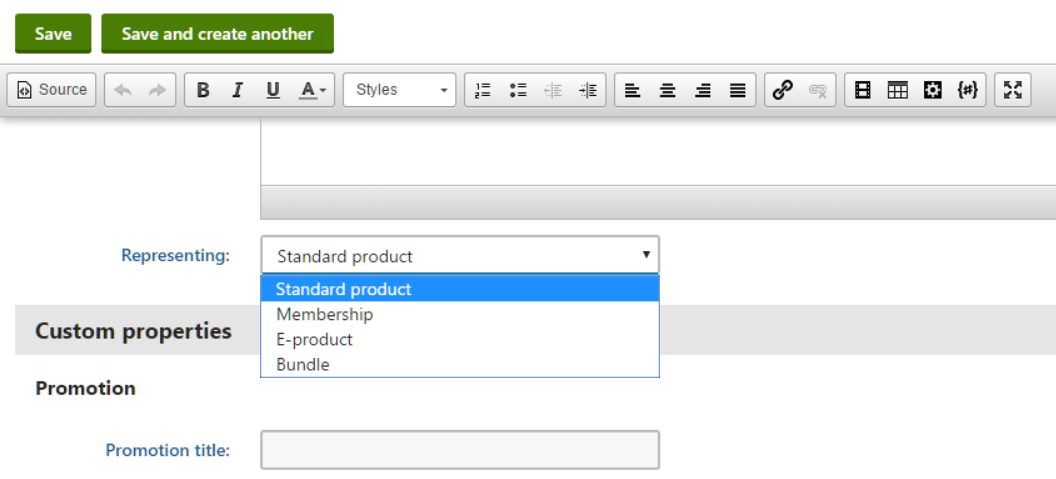Screen dimensions: 1056x479
Task: Insert macro using {#} icon
Action: [x=967, y=90]
